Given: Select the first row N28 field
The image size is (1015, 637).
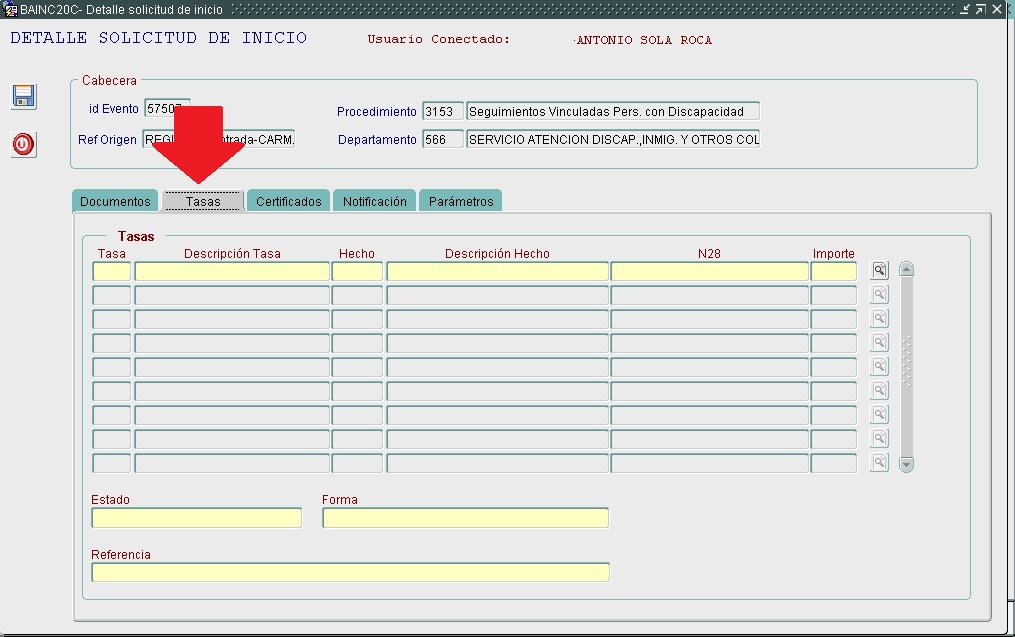Looking at the screenshot, I should tap(709, 271).
